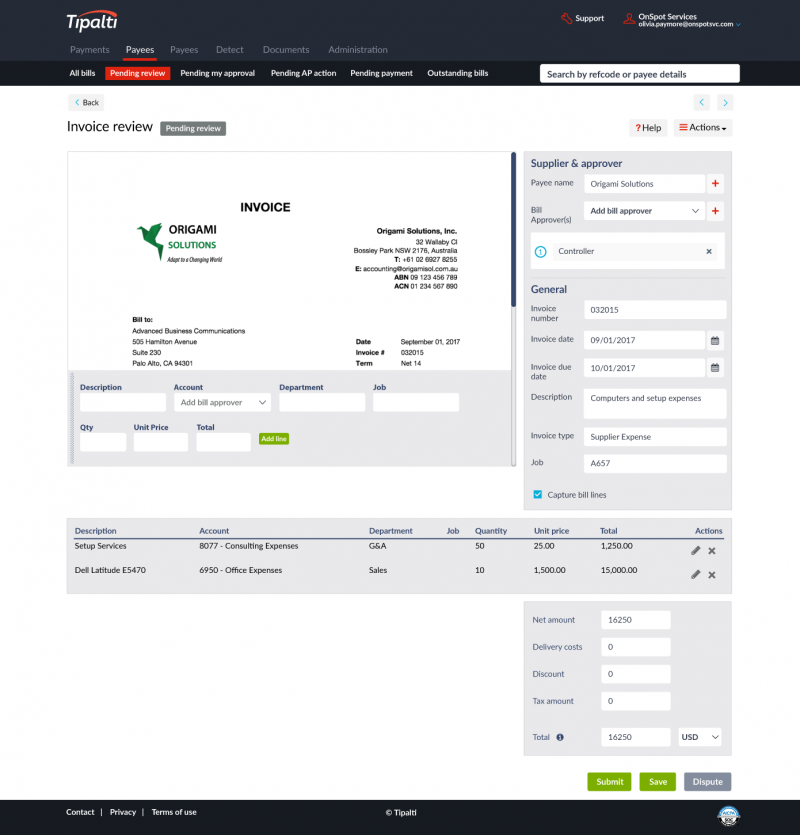Click the Tipalti logo
Image resolution: width=800 pixels, height=835 pixels.
[91, 19]
